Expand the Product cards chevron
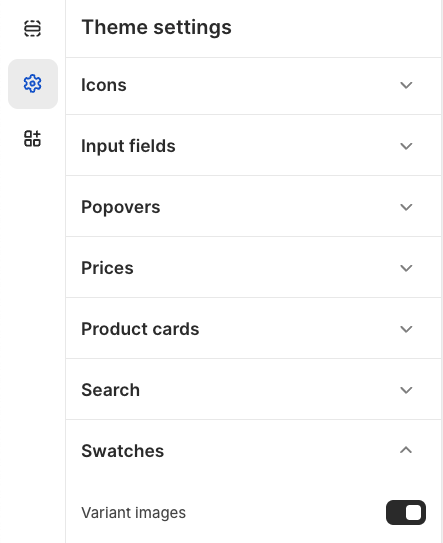The image size is (443, 543). click(406, 329)
